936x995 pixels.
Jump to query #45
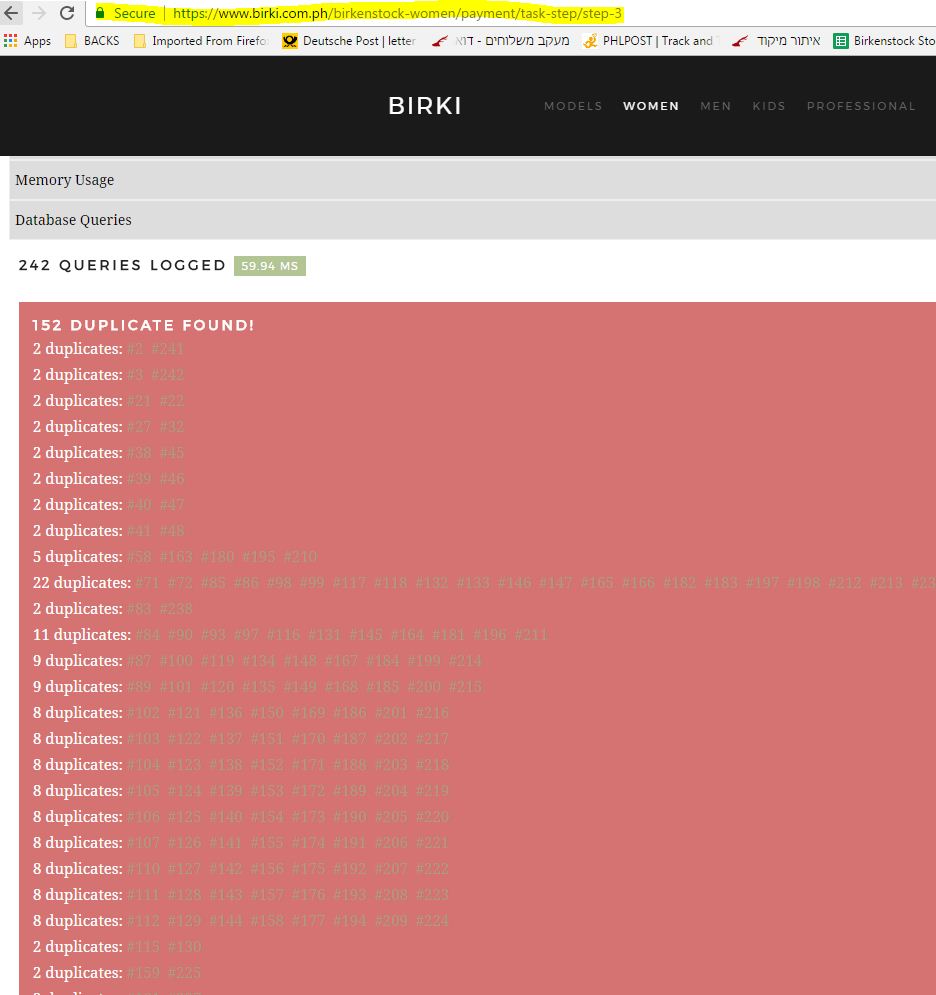(x=172, y=453)
